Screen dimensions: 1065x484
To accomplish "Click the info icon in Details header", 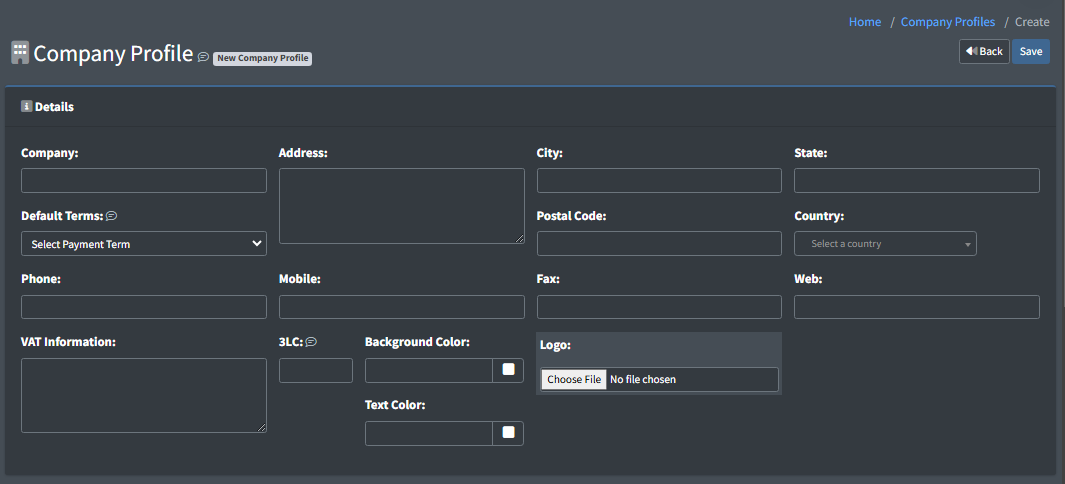I will 27,106.
